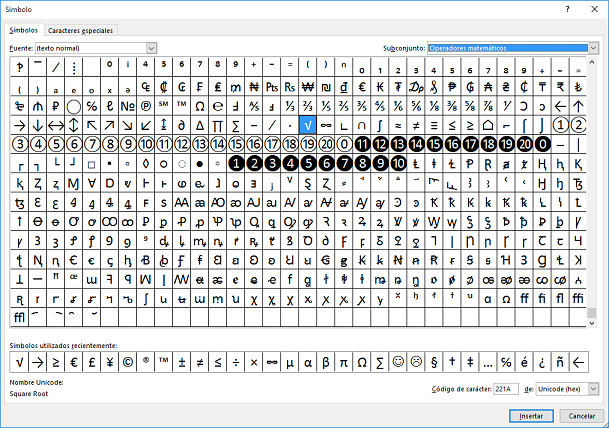Select the Pts peseta sign

(x=272, y=87)
